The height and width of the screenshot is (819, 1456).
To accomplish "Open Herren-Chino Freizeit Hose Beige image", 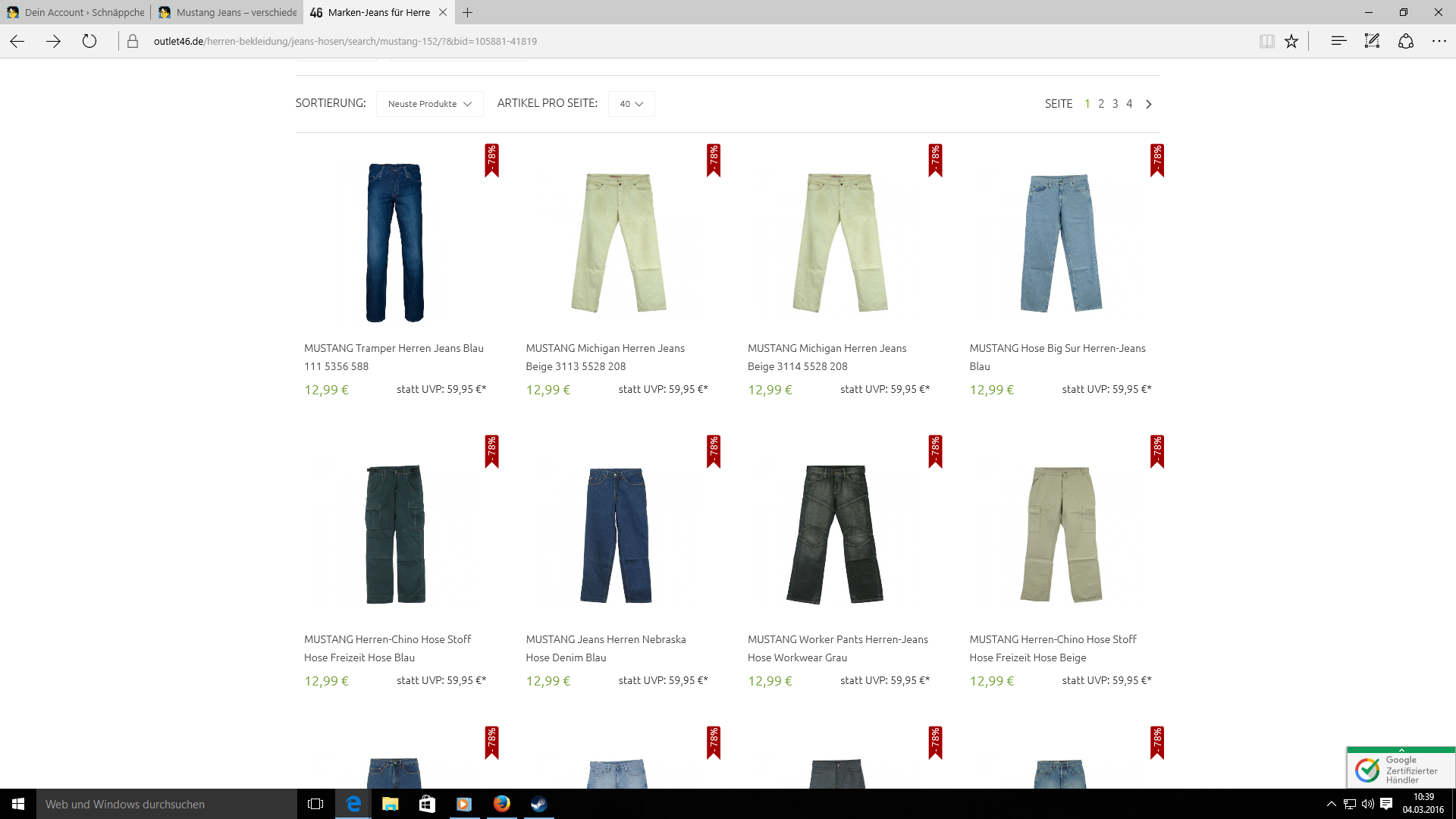I will [1061, 535].
